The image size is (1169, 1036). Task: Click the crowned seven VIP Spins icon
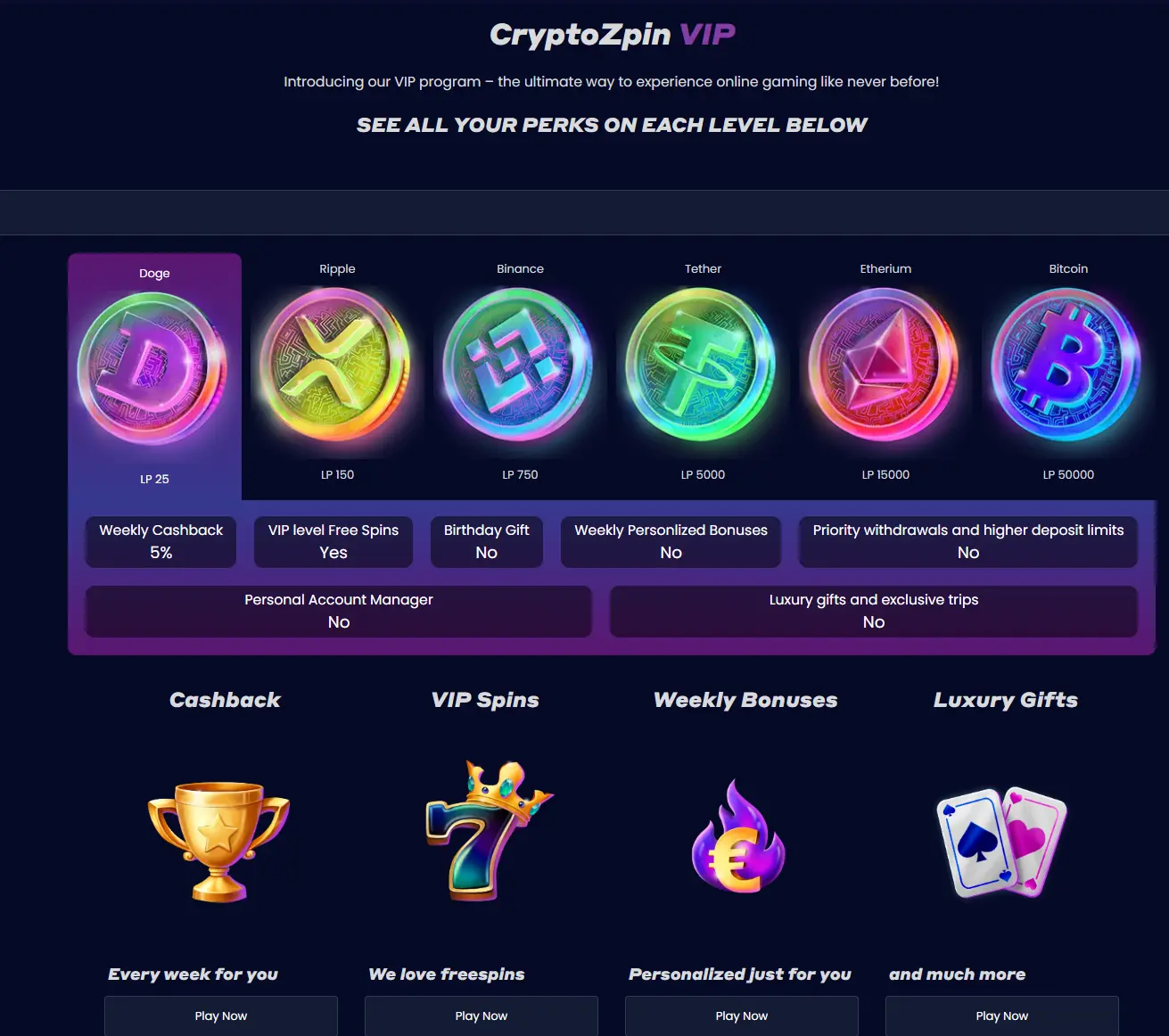click(487, 831)
